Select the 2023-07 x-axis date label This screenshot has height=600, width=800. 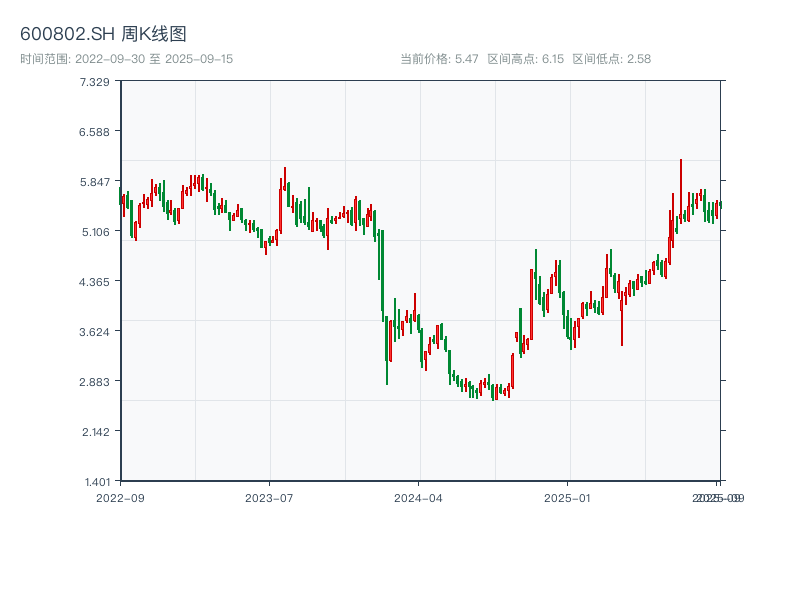pos(269,497)
